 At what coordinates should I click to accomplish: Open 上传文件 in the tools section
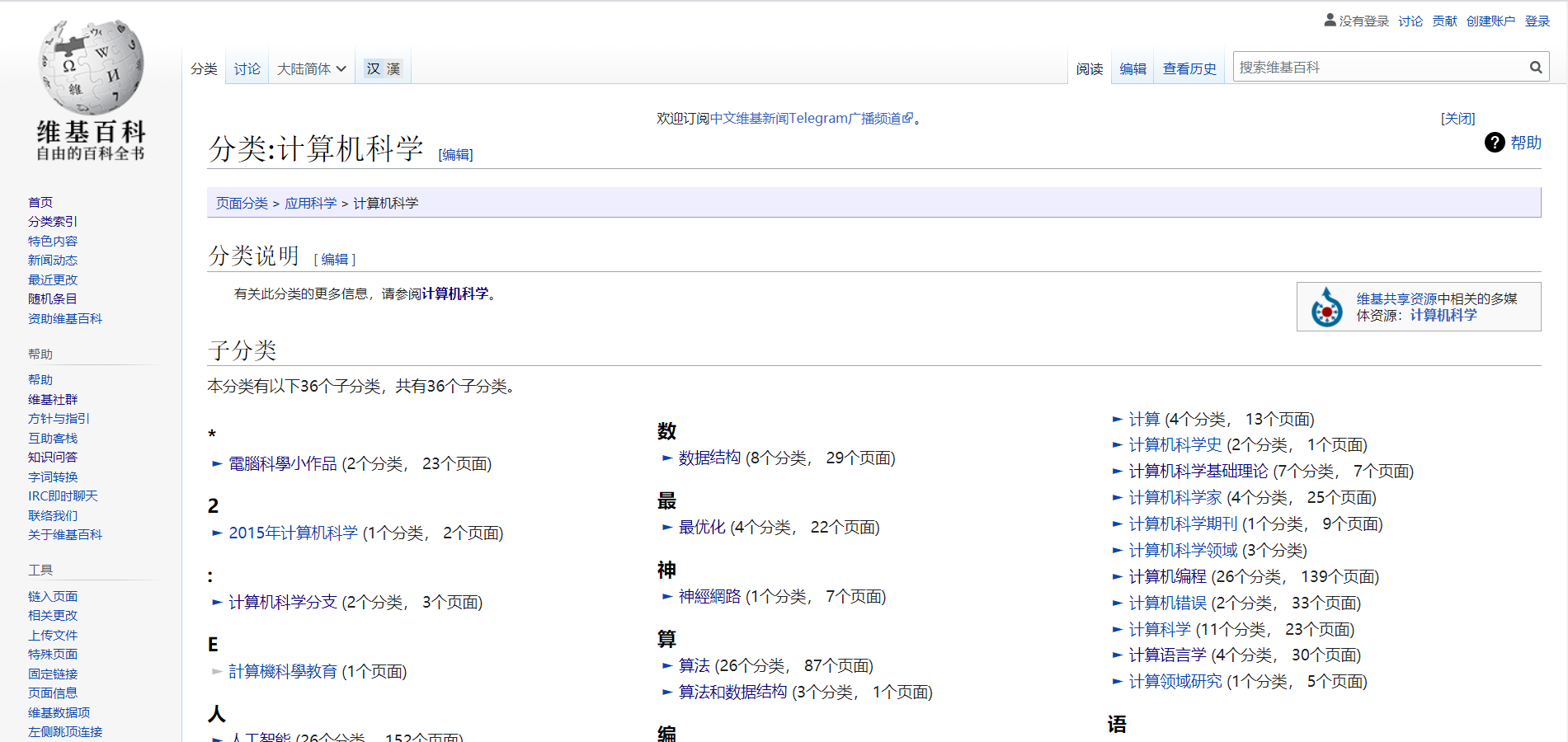pos(53,636)
